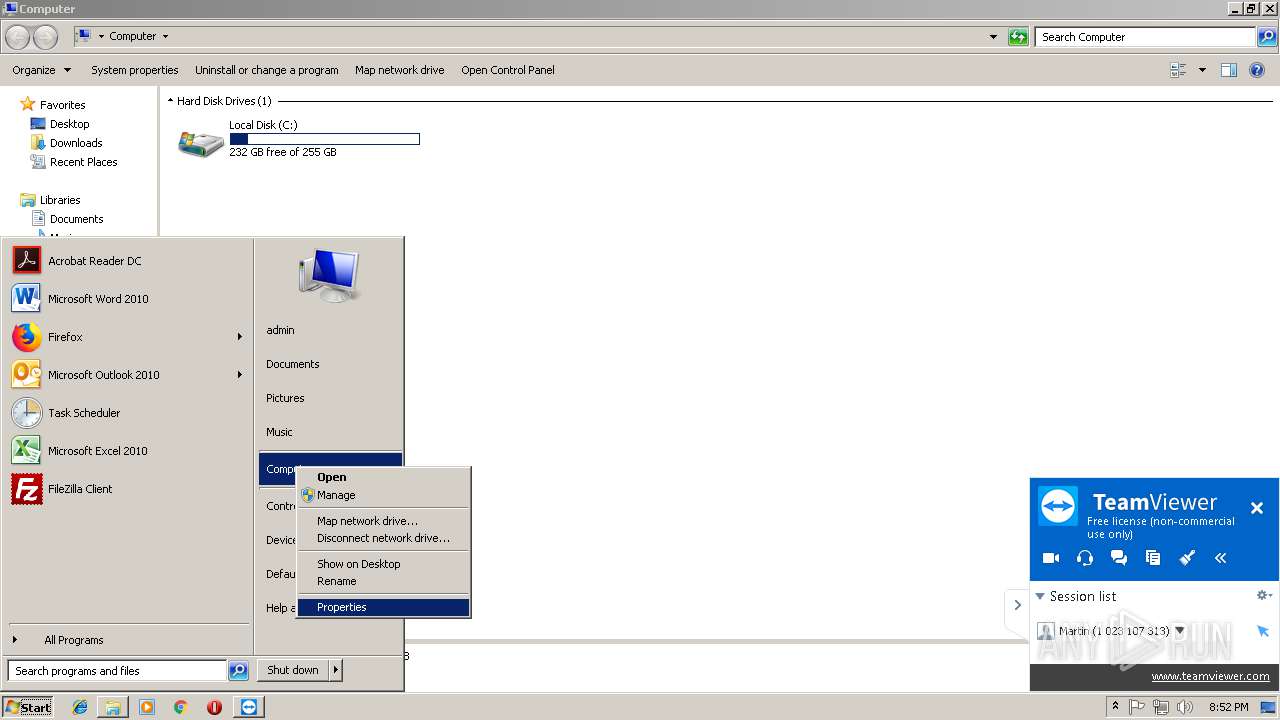Viewport: 1280px width, 720px height.
Task: Click TeamViewer icon on the taskbar
Action: tap(249, 707)
